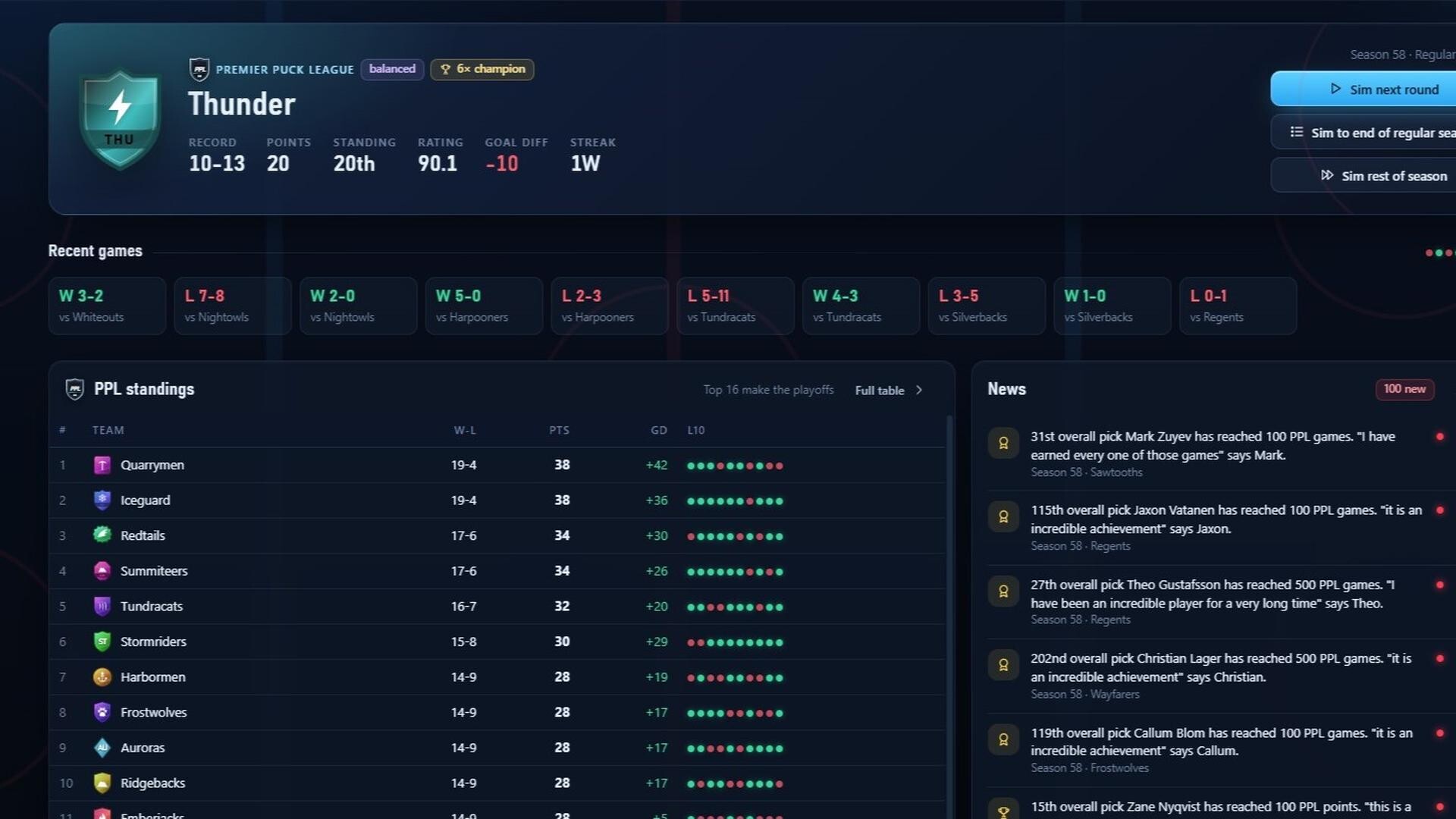Screen dimensions: 1456x819
Task: Expand full standings via the chevron arrow
Action: click(x=919, y=390)
